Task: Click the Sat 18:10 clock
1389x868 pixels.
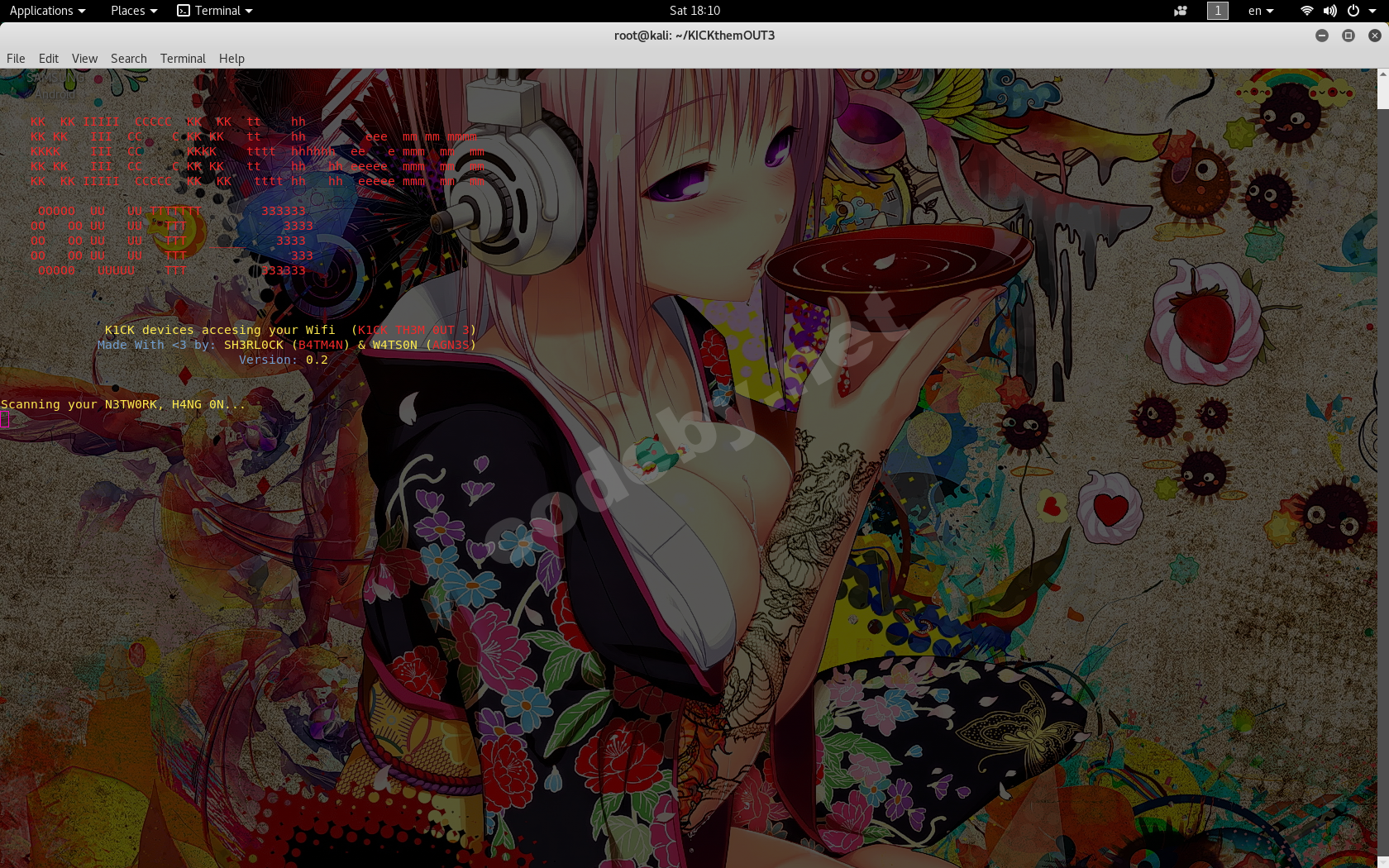Action: click(694, 11)
